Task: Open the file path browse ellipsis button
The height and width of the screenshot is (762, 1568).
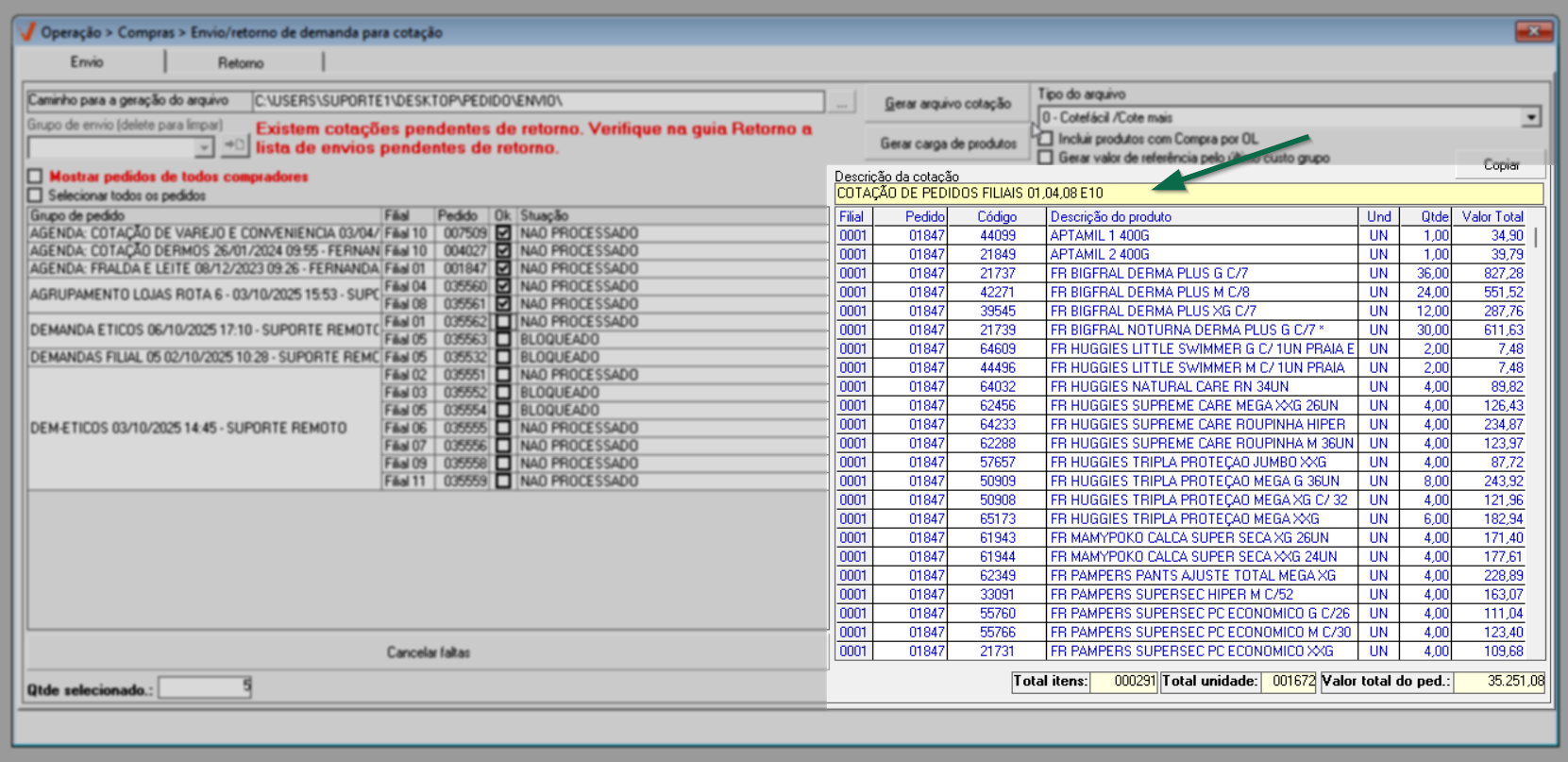Action: point(842,101)
